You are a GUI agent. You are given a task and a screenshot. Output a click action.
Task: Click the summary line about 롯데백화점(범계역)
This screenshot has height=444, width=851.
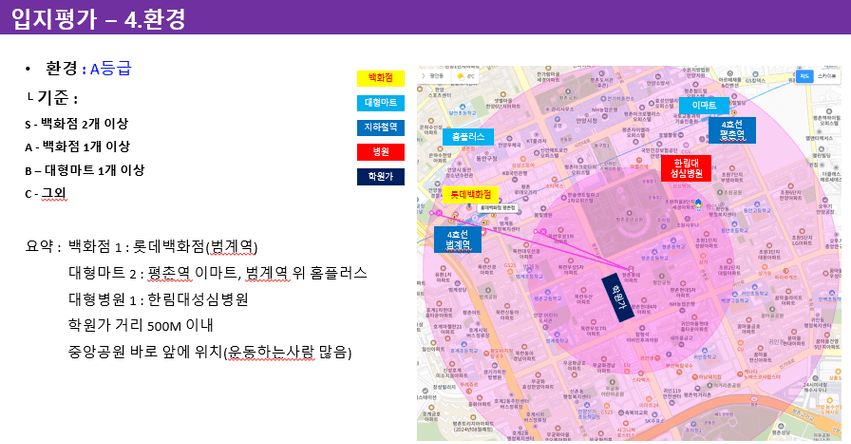[x=163, y=247]
